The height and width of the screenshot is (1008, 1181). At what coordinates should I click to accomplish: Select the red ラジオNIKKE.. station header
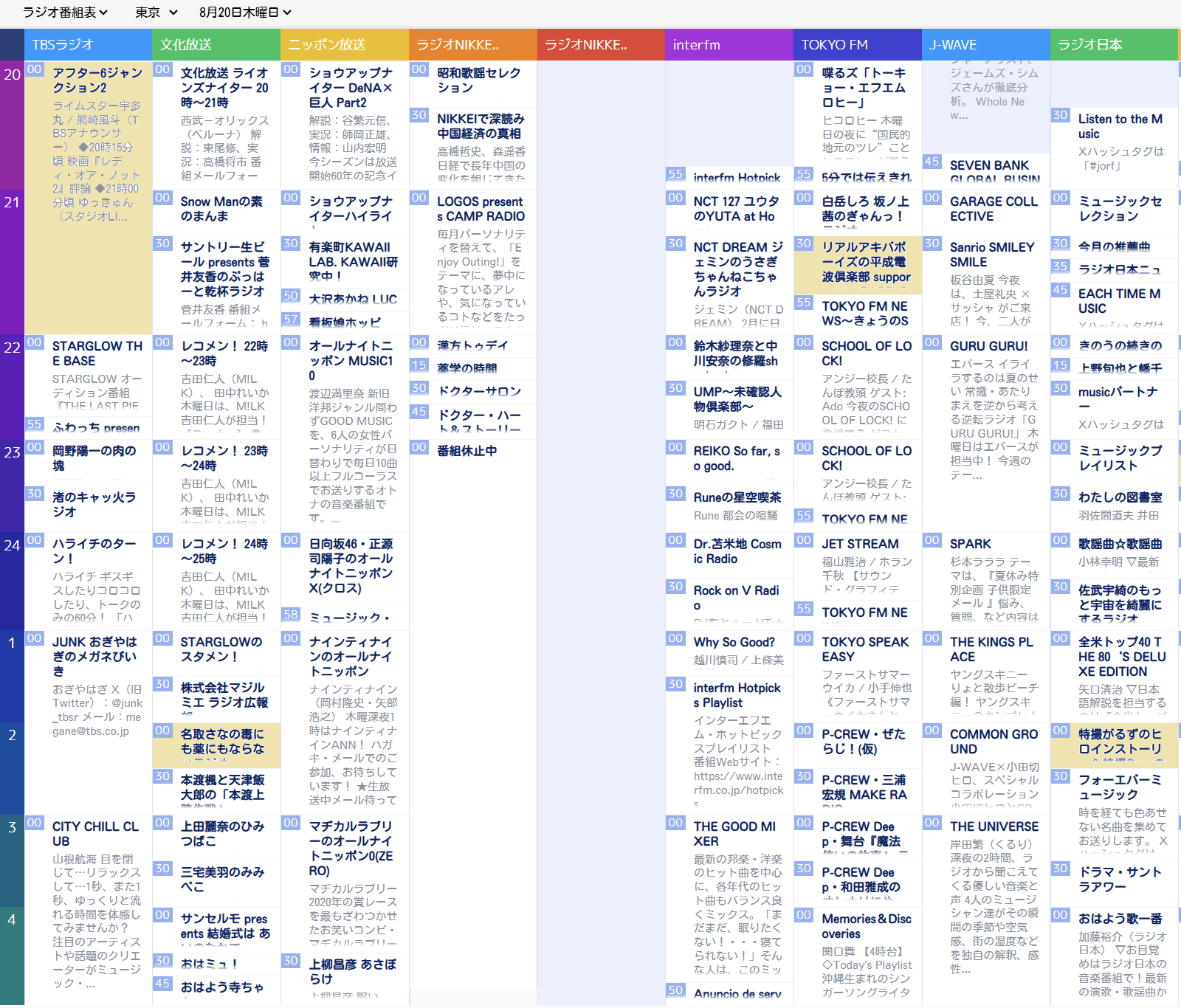click(602, 45)
